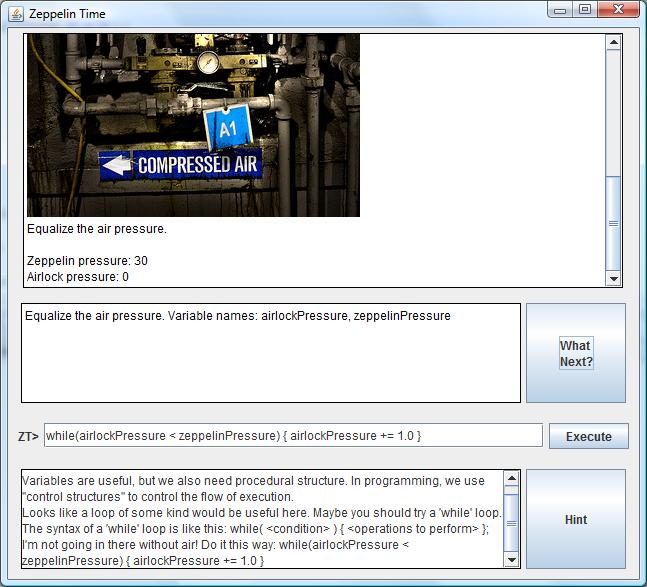This screenshot has width=647, height=587.
Task: Focus the ZT> command input field
Action: (293, 436)
